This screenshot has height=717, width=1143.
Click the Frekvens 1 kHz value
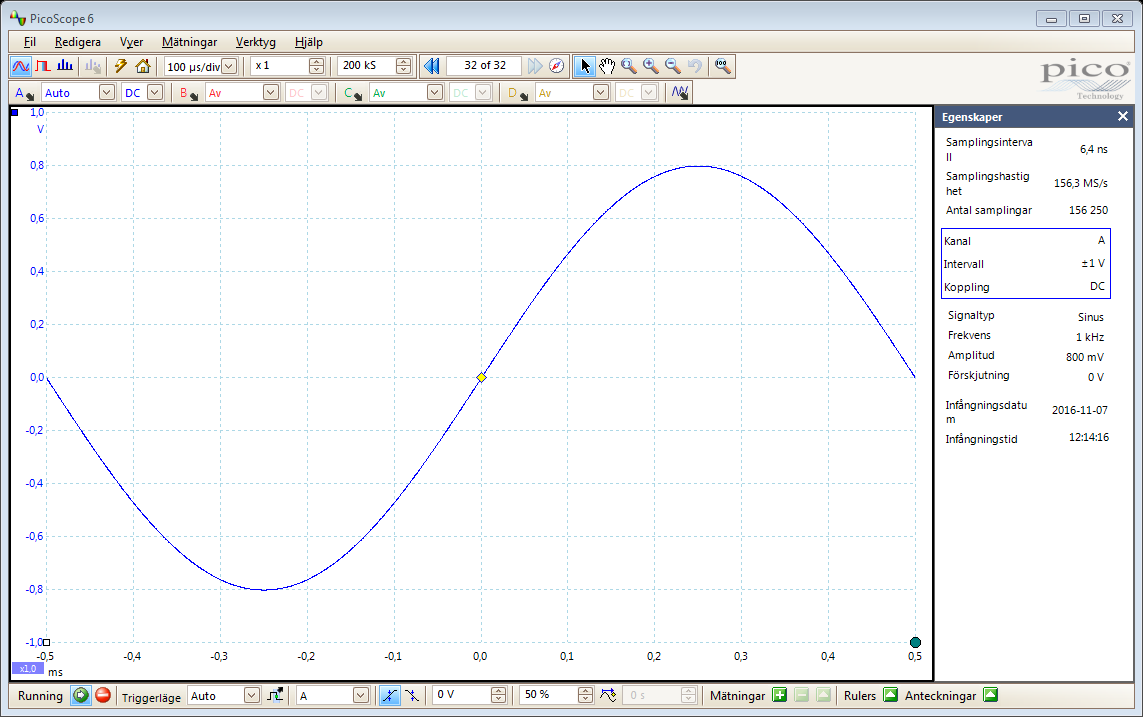point(1090,337)
